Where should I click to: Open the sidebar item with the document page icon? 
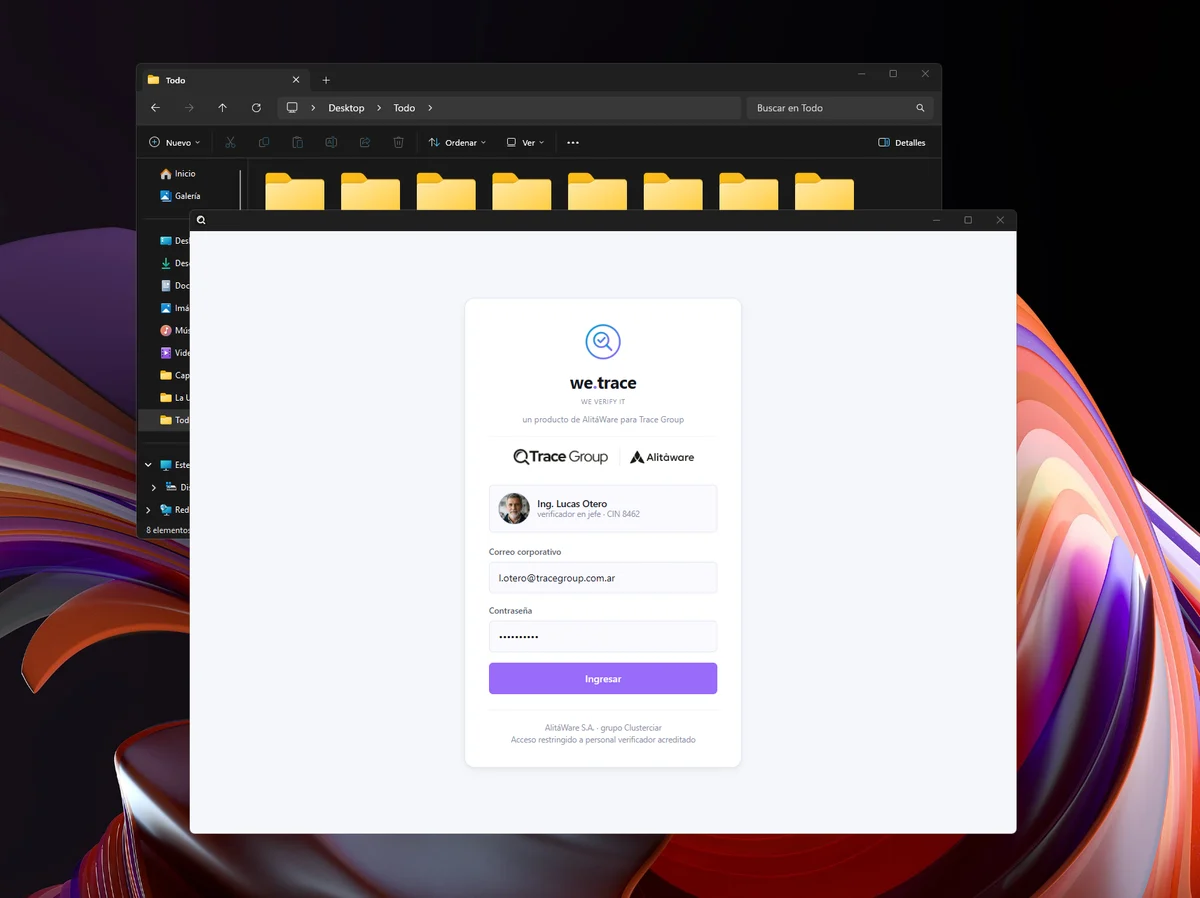click(x=174, y=286)
